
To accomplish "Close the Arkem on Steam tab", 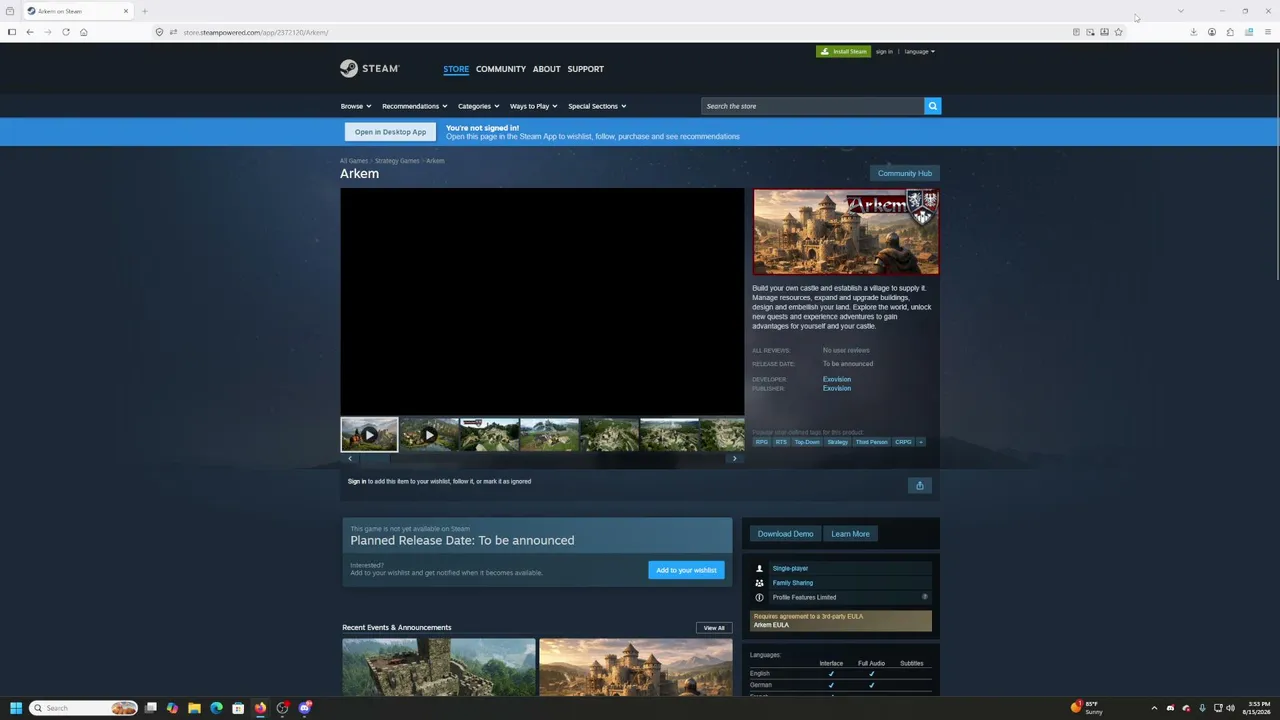I will click(126, 11).
